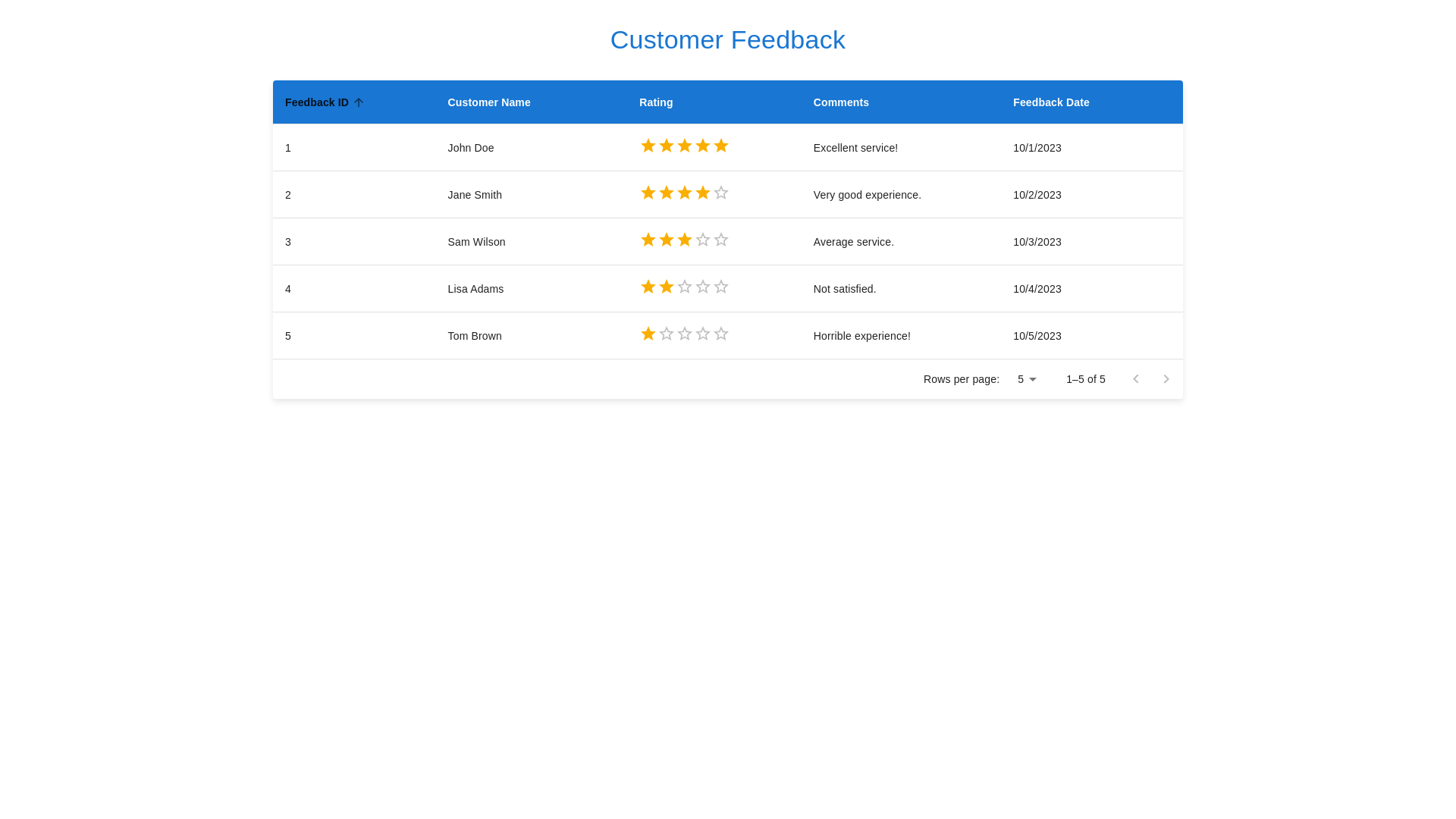Image resolution: width=1456 pixels, height=819 pixels.
Task: Select the Customer Name column header
Action: [x=489, y=102]
